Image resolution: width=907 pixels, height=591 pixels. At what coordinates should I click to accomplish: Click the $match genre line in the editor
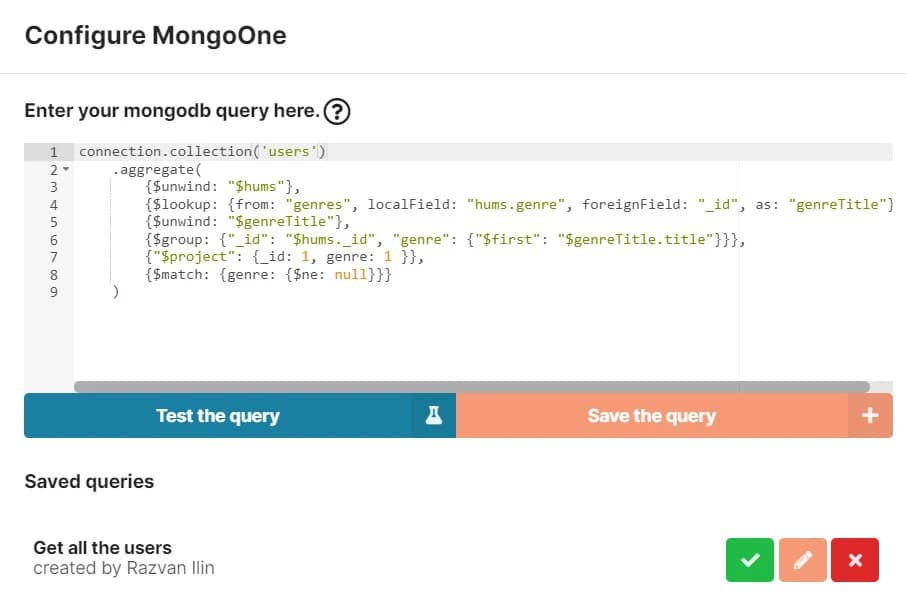tap(268, 274)
